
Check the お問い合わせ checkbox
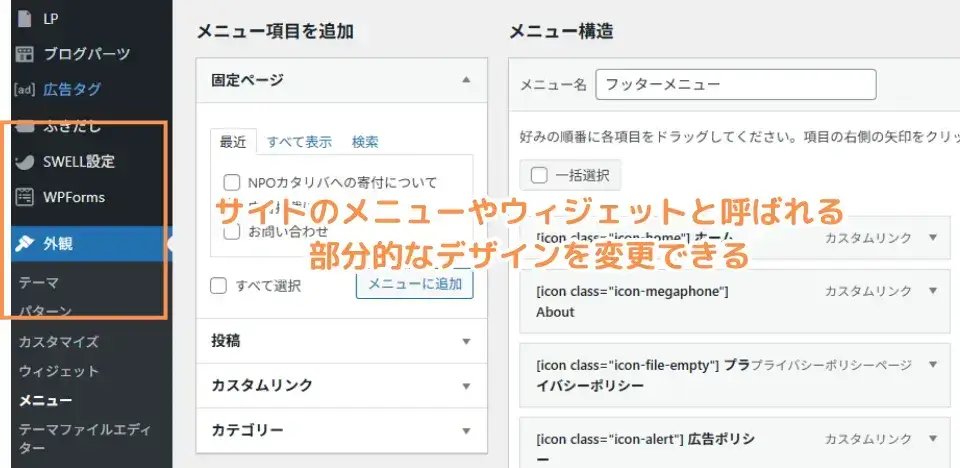[231, 232]
